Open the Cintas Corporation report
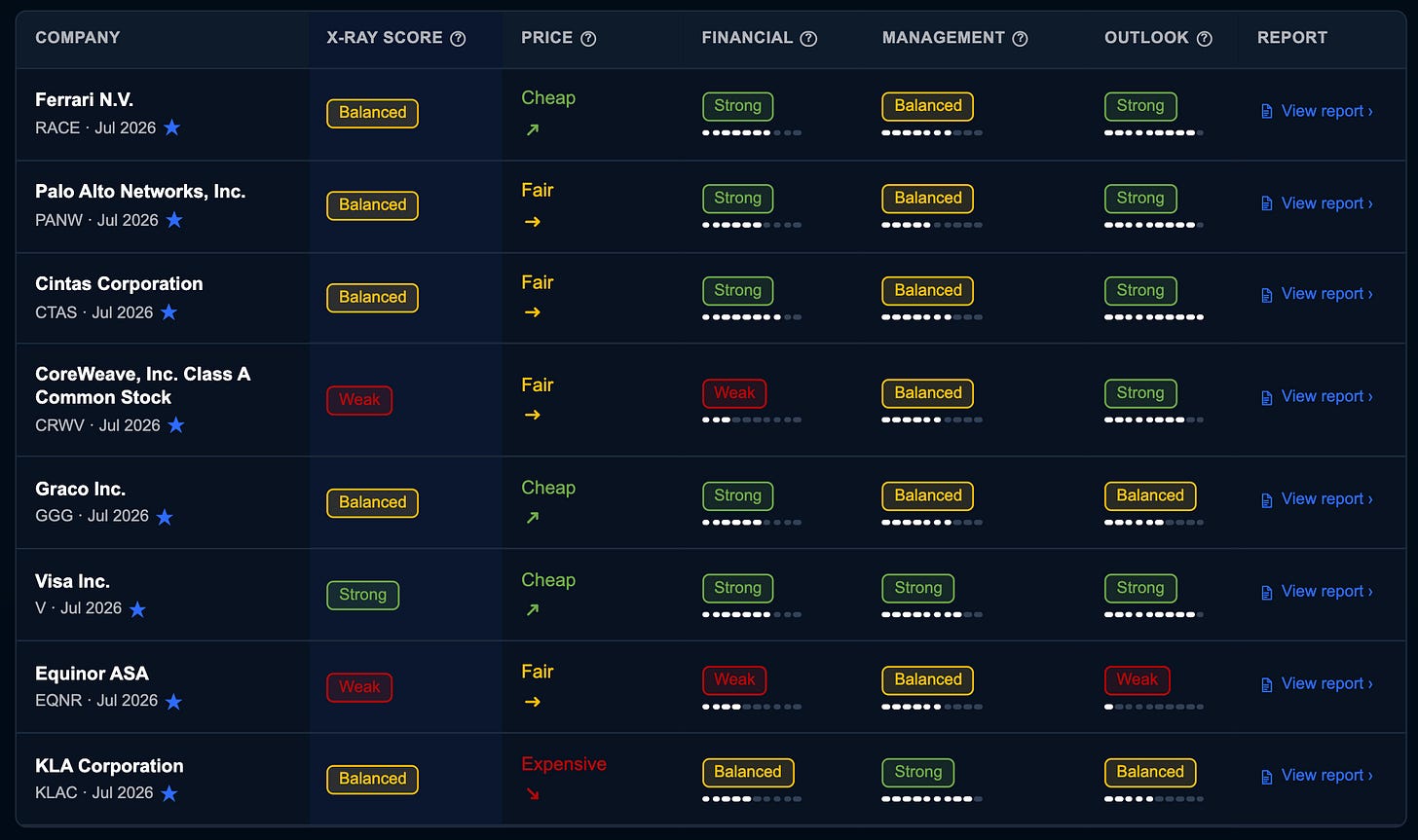1418x840 pixels. (x=1317, y=294)
